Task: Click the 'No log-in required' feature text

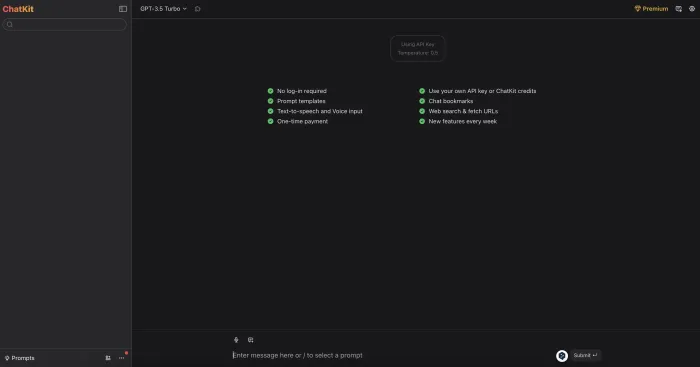Action: pyautogui.click(x=302, y=91)
